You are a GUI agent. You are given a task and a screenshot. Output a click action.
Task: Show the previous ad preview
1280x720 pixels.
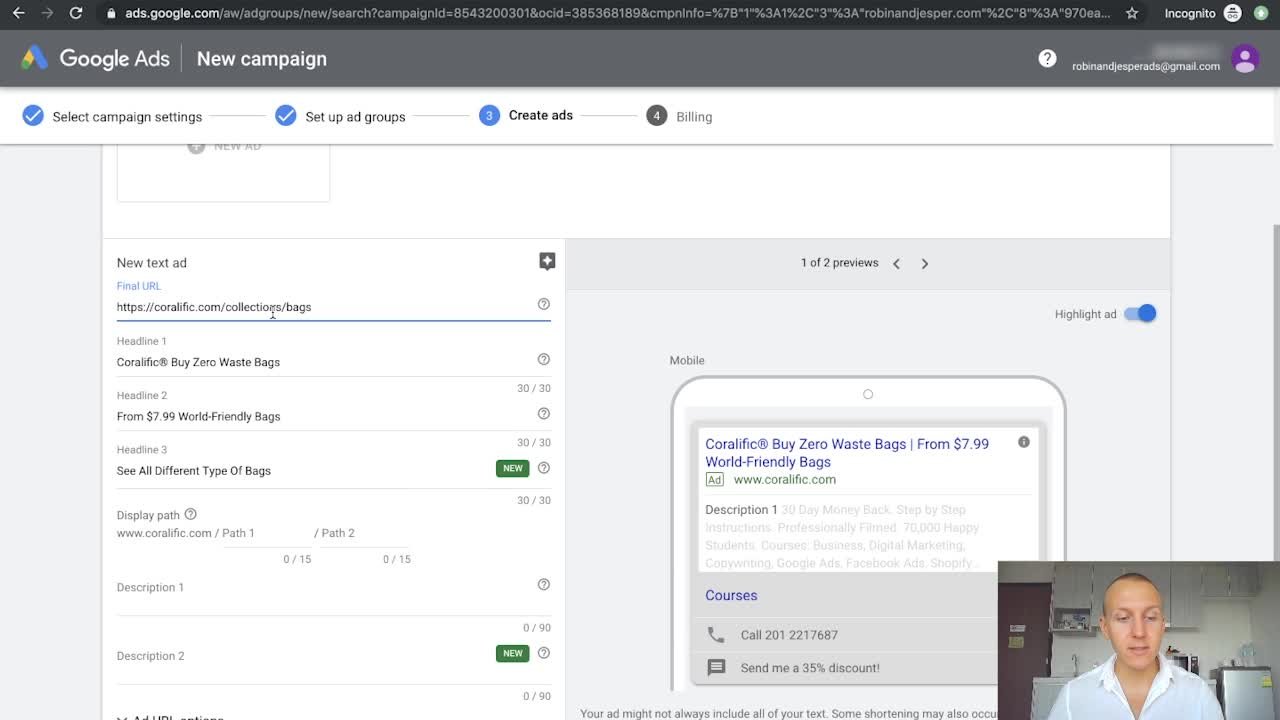point(896,264)
